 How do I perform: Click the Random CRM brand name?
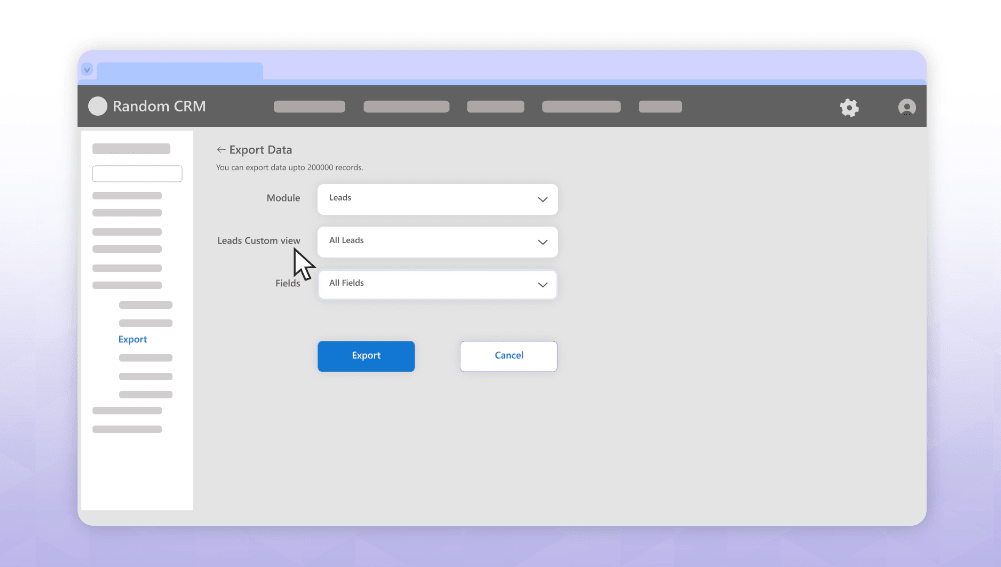(159, 107)
